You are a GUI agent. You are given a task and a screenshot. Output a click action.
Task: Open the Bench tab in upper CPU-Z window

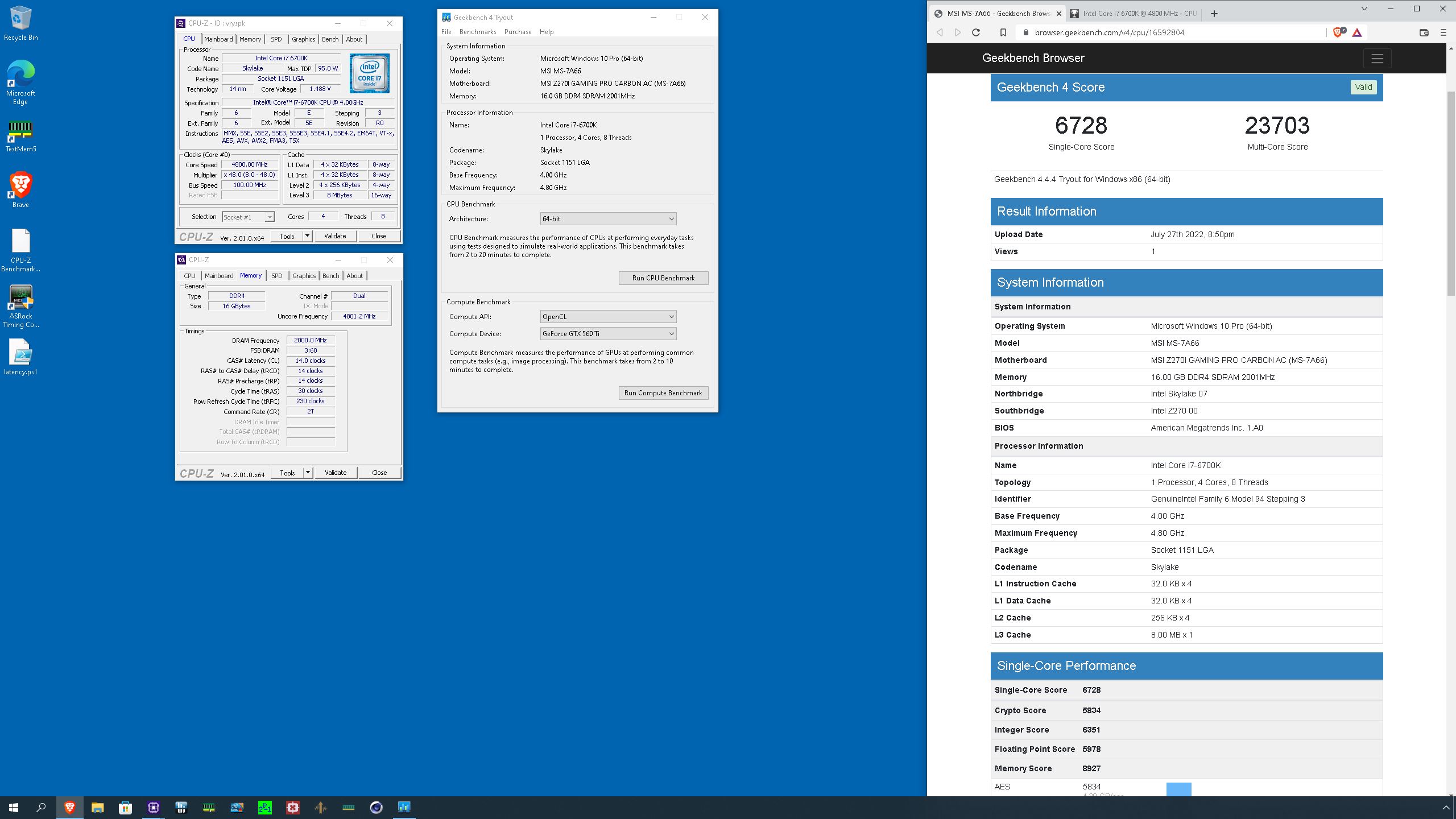[330, 39]
